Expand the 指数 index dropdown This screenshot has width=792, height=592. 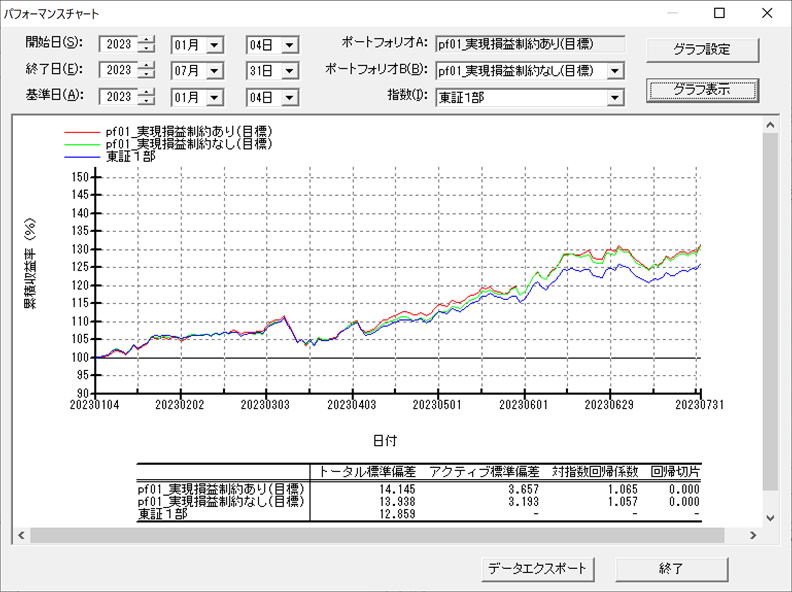(615, 97)
